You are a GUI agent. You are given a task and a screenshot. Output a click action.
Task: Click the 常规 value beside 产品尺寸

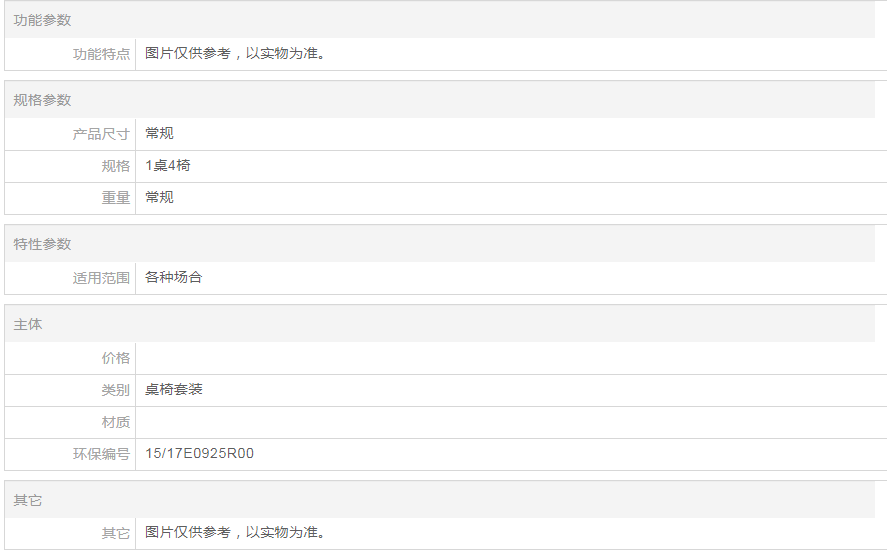tap(159, 134)
